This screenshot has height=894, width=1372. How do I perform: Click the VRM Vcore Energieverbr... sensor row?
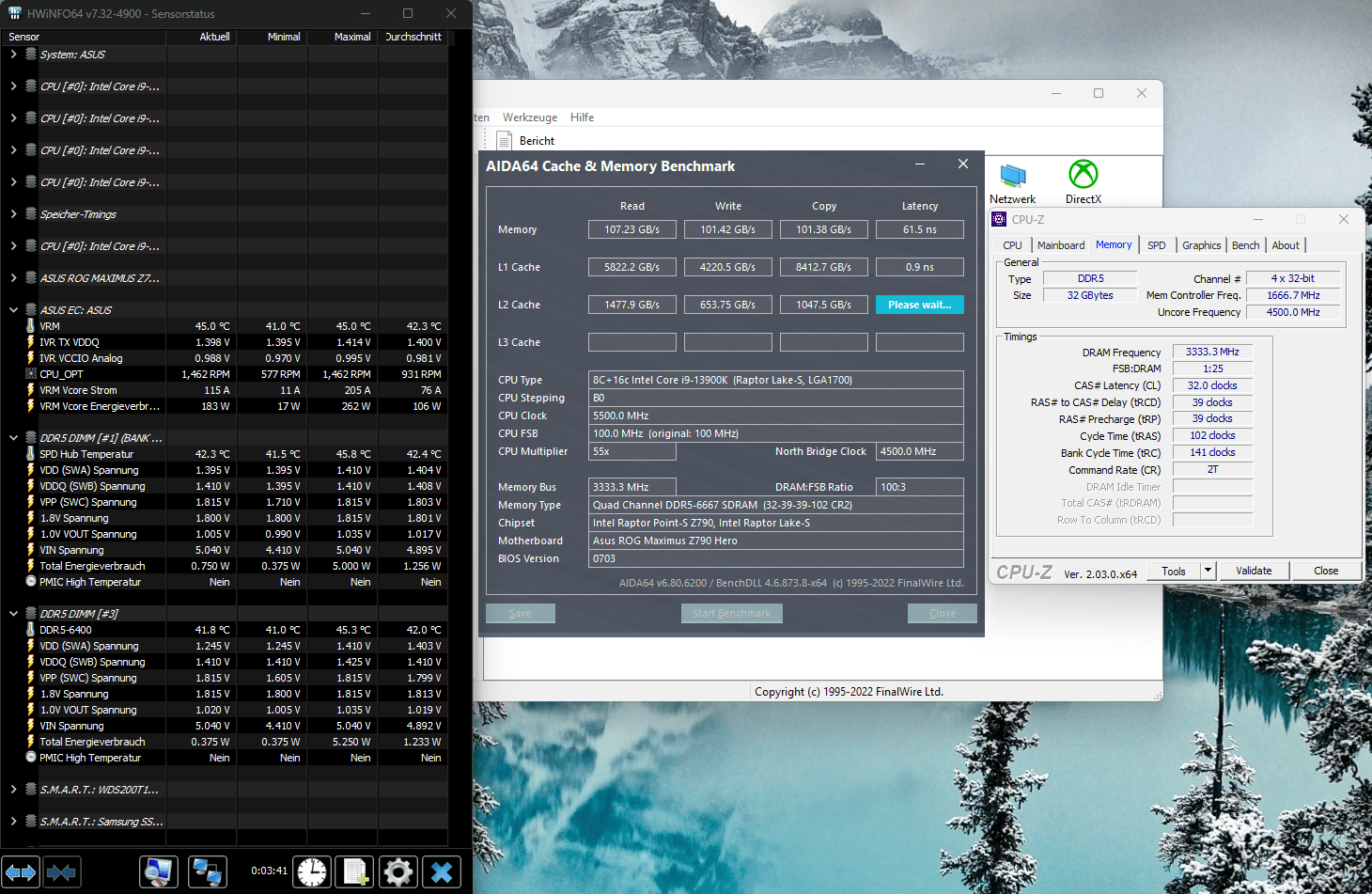[224, 406]
